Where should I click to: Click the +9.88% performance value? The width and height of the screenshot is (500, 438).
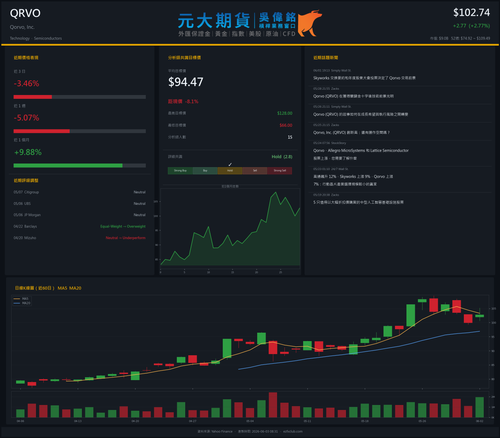click(28, 152)
